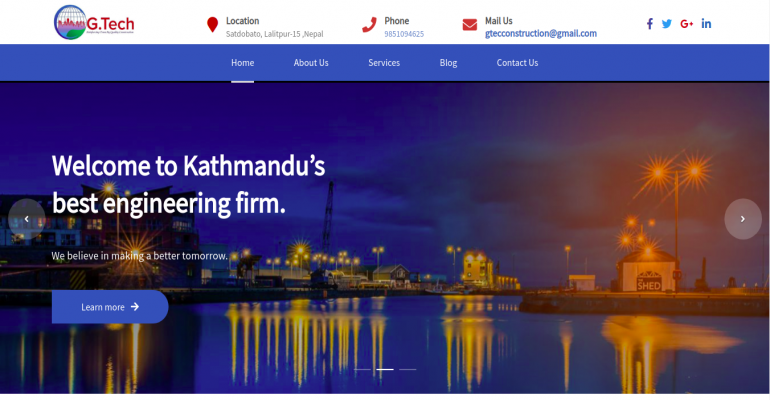Click the gtecconstruction@gmail.com email link

click(541, 33)
